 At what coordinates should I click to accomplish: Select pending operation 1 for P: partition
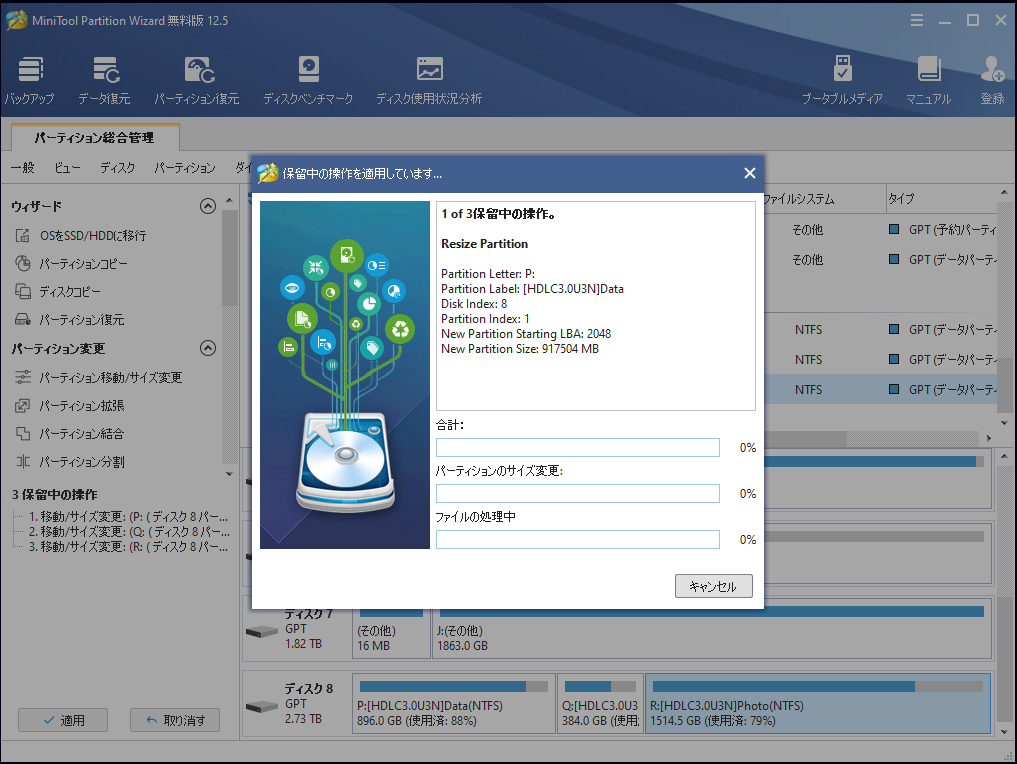(128, 517)
